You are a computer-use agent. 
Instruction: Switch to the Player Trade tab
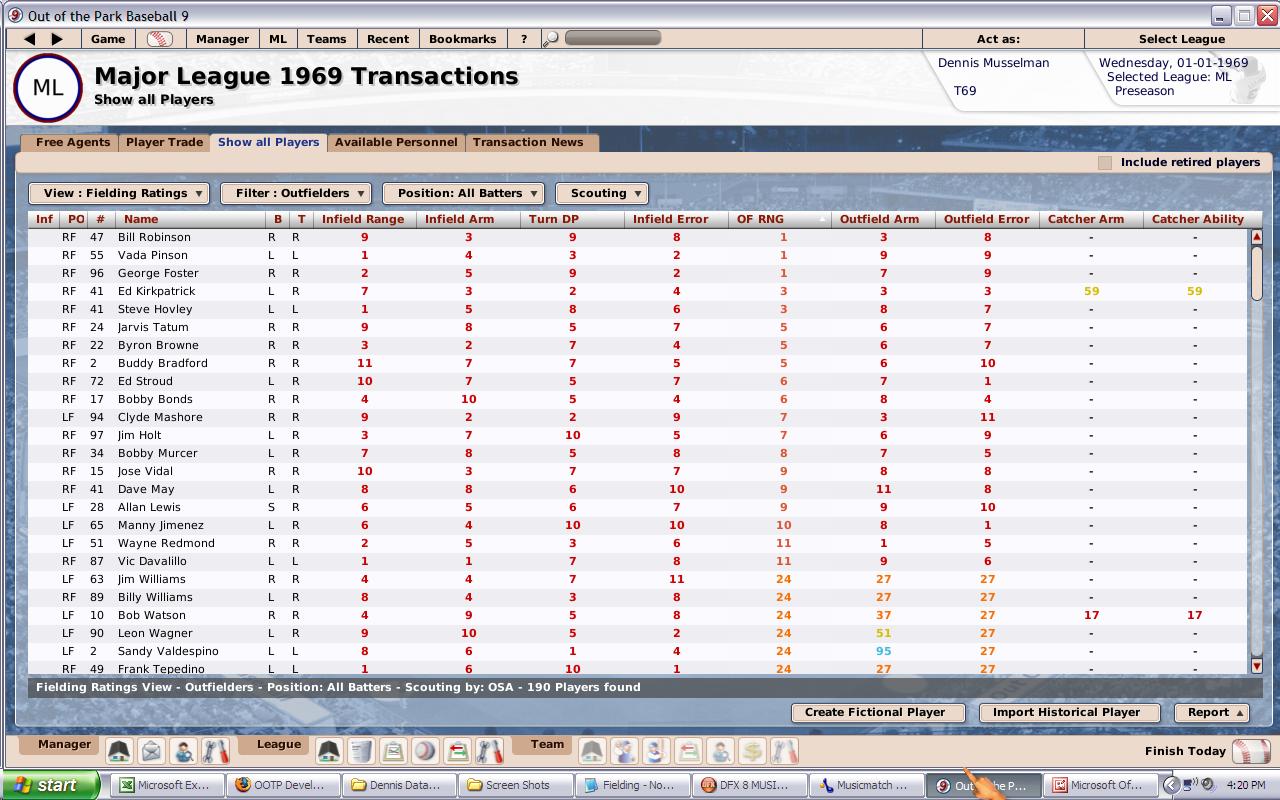(x=164, y=142)
